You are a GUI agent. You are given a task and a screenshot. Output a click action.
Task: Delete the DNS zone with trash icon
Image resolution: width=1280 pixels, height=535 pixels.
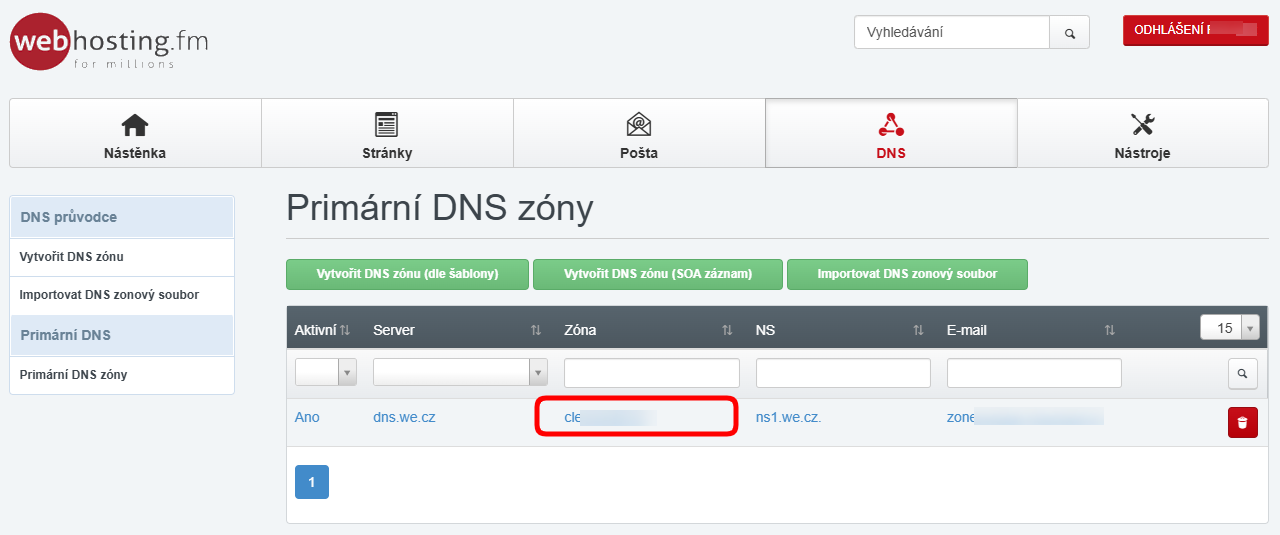[1242, 423]
